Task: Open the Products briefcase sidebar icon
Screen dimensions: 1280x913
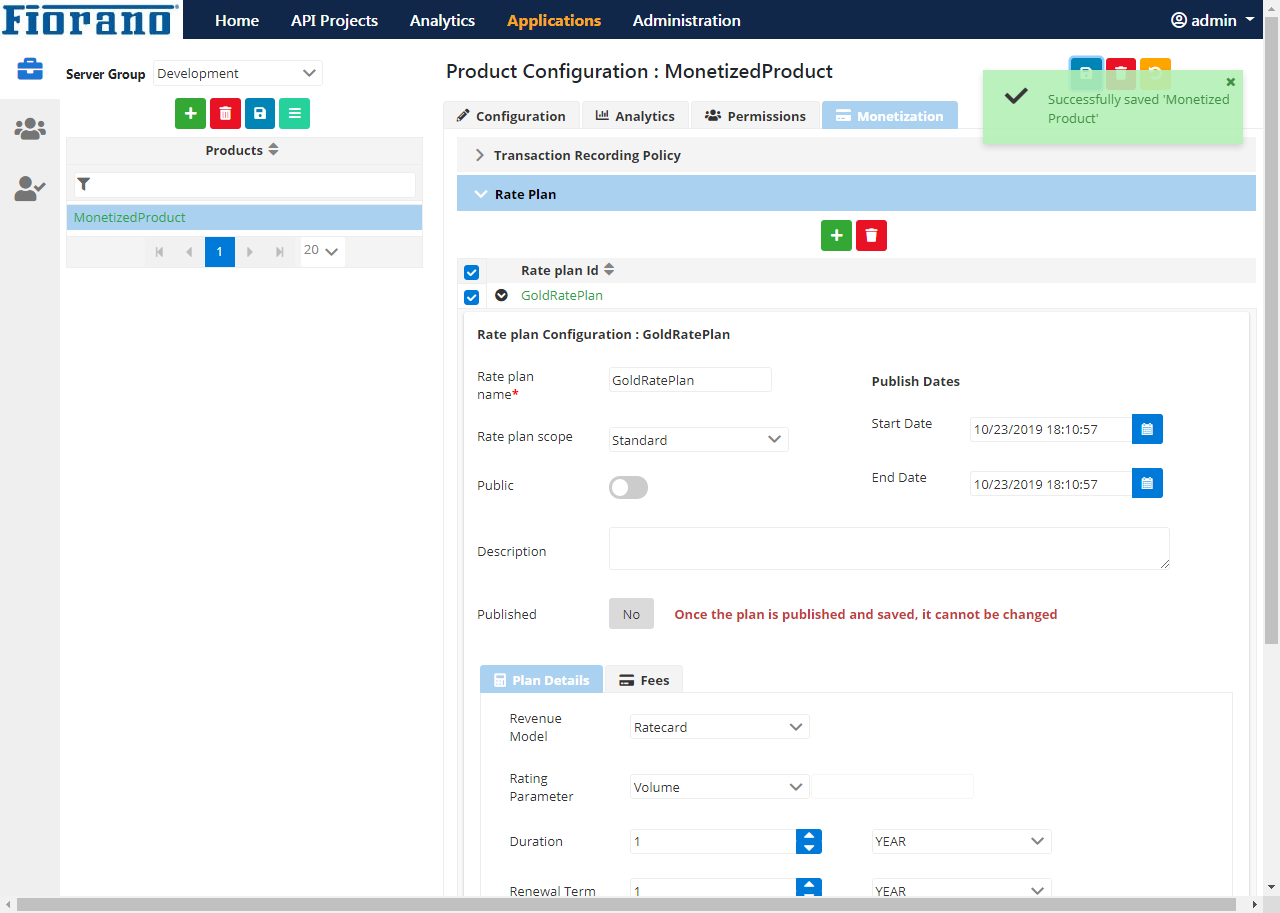Action: point(30,69)
